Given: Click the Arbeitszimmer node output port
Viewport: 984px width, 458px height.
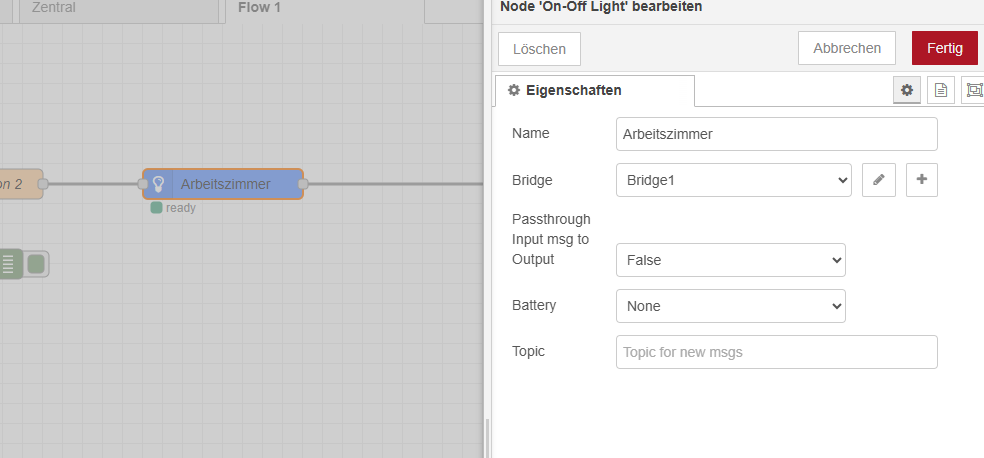Looking at the screenshot, I should [303, 184].
